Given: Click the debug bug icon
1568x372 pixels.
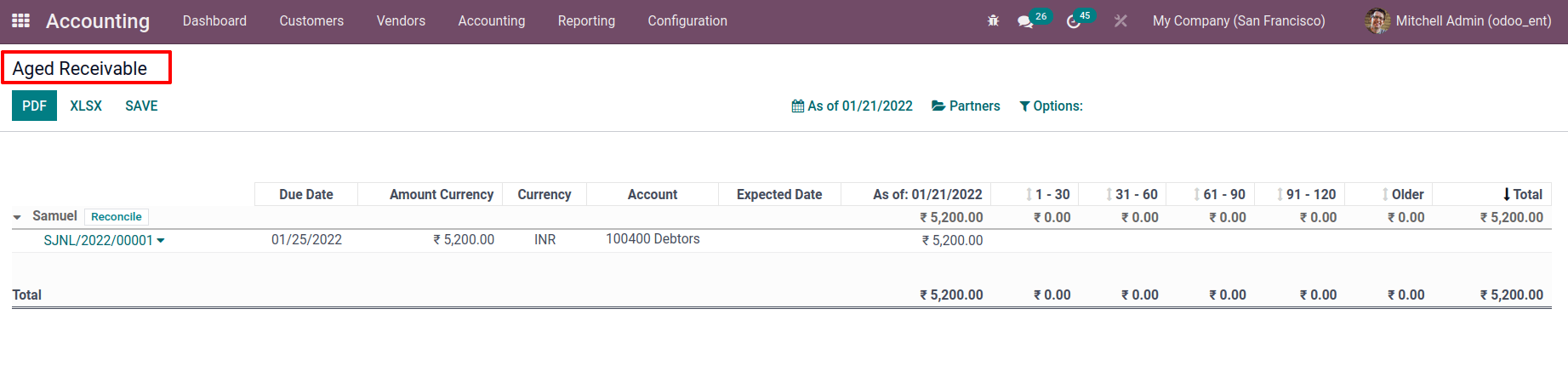Looking at the screenshot, I should [993, 20].
